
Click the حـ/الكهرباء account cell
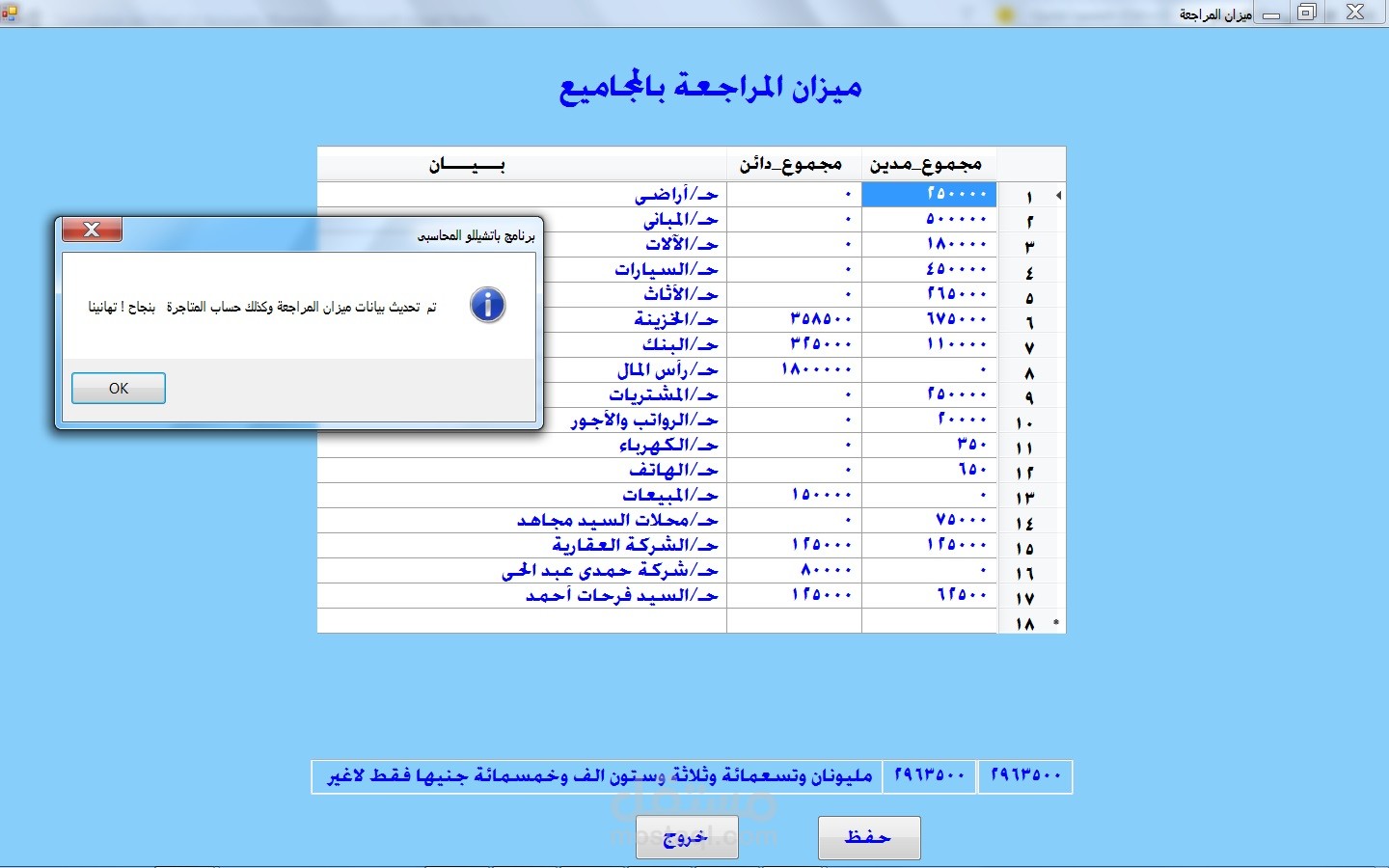point(522,446)
